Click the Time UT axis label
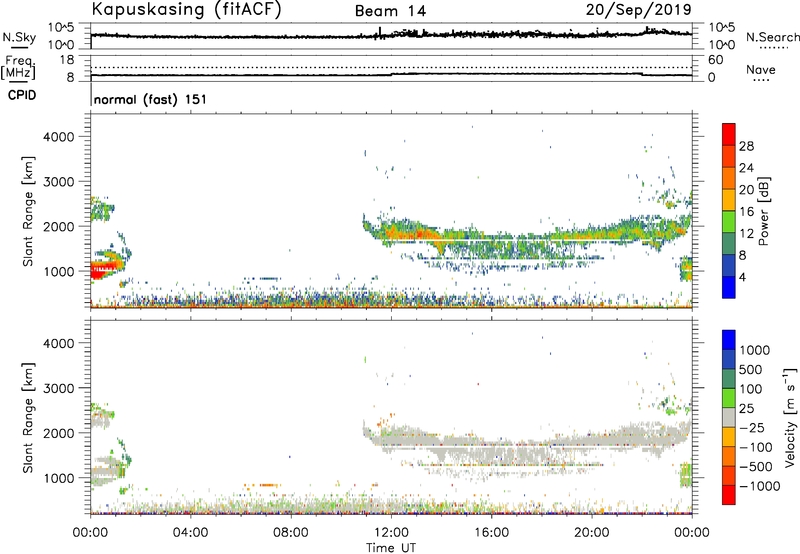800x554 pixels. point(391,547)
